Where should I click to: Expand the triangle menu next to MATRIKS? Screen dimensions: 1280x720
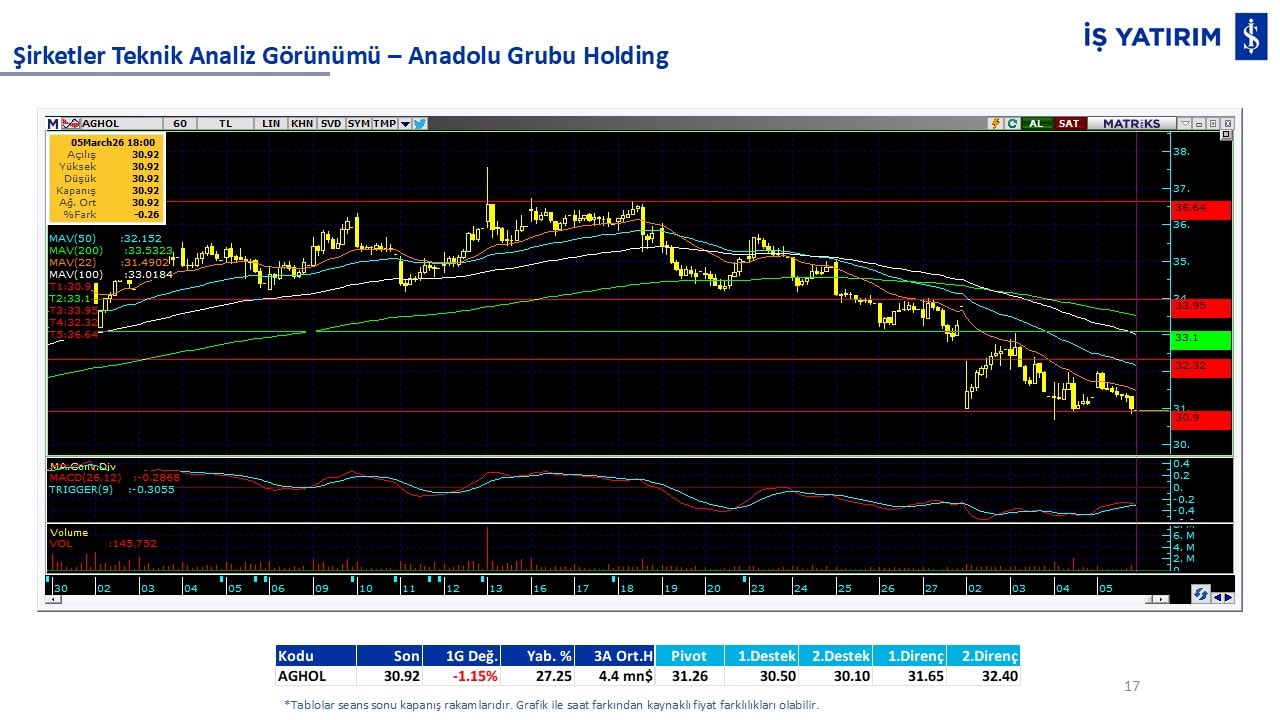(1185, 124)
